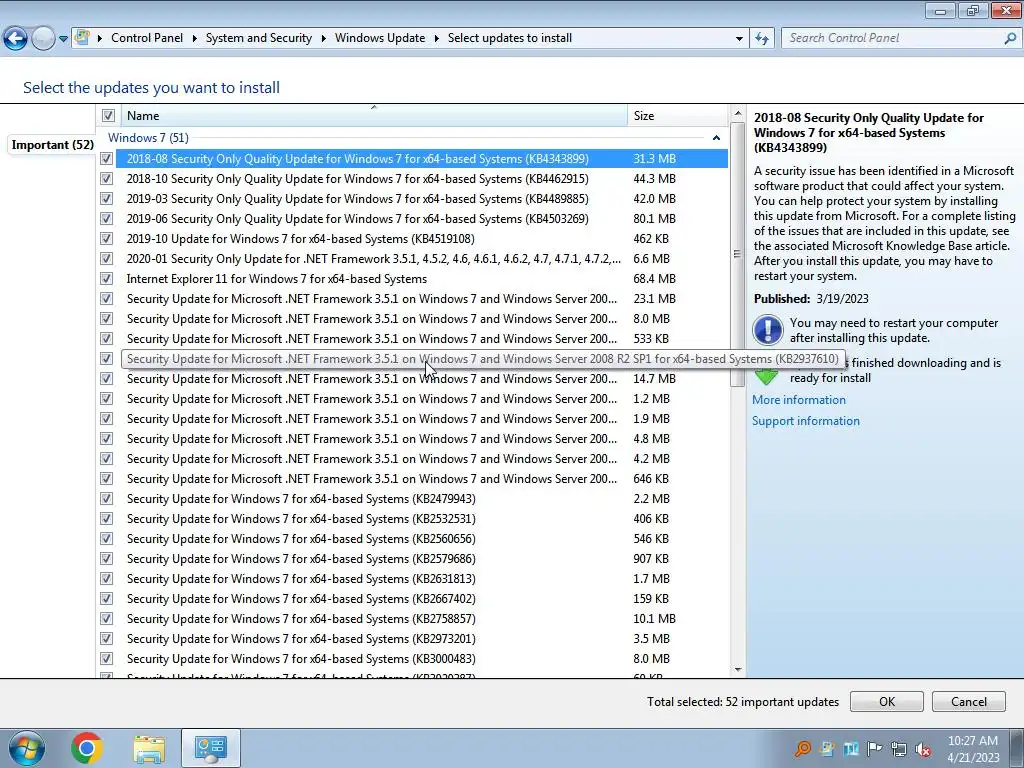The width and height of the screenshot is (1024, 768).
Task: Sort by the Name column header
Action: 374,116
